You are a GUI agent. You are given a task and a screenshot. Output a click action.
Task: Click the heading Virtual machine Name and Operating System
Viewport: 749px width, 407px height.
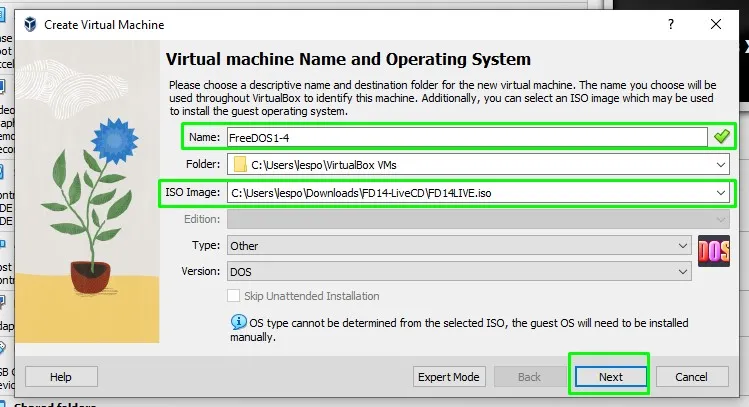pyautogui.click(x=348, y=59)
